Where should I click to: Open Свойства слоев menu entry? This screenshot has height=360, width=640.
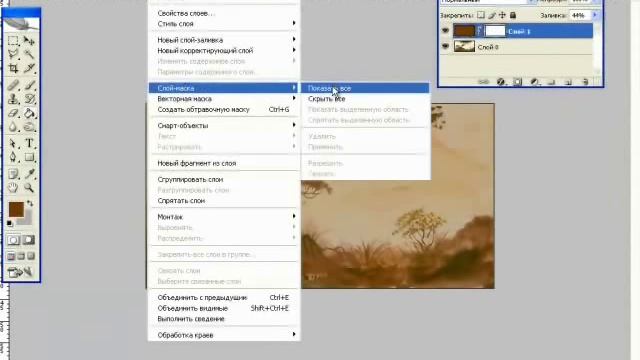pyautogui.click(x=224, y=13)
